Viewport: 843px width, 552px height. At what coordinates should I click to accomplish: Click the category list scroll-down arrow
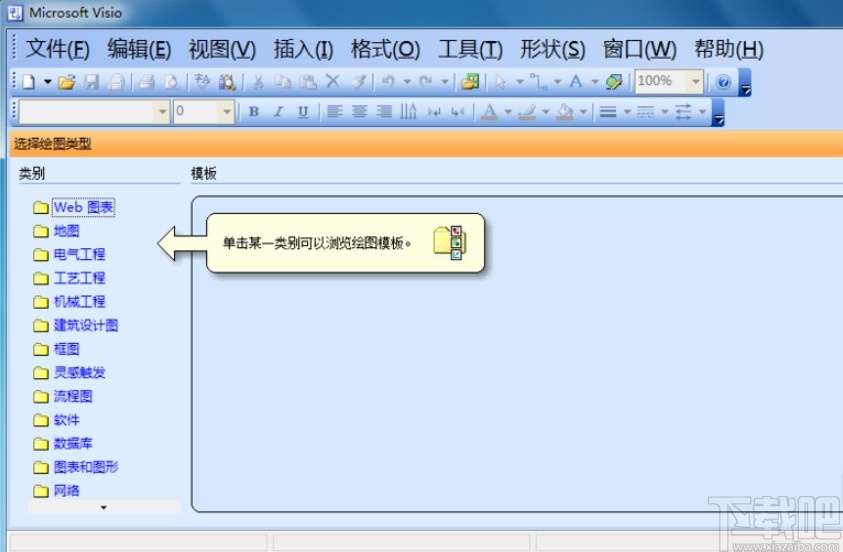104,507
